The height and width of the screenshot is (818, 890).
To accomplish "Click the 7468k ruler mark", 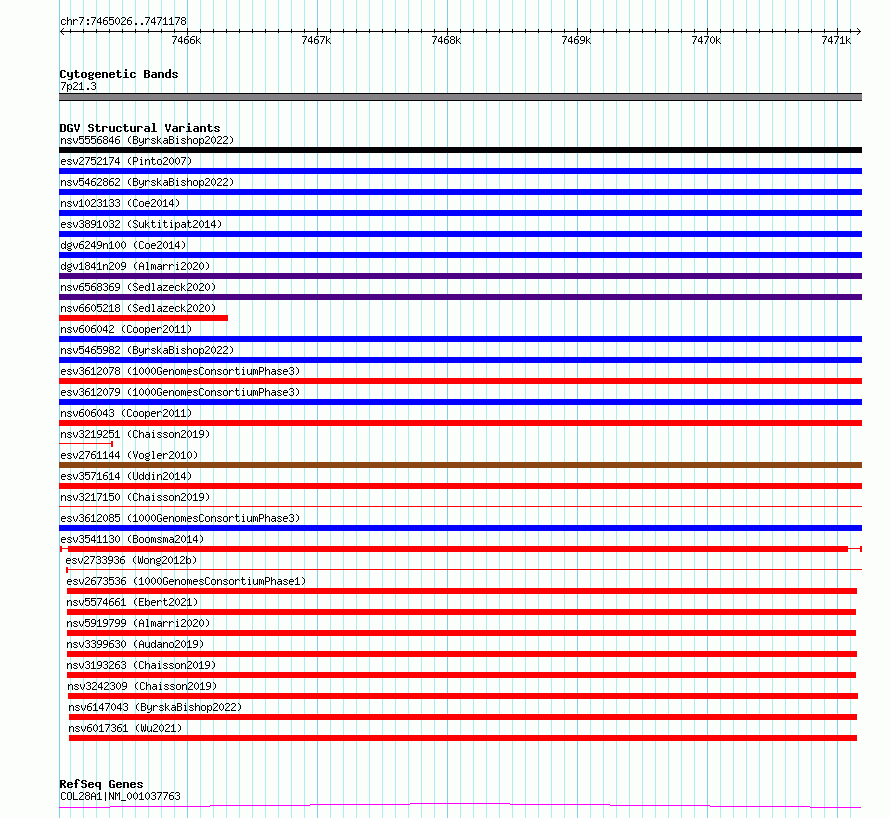I will click(446, 40).
